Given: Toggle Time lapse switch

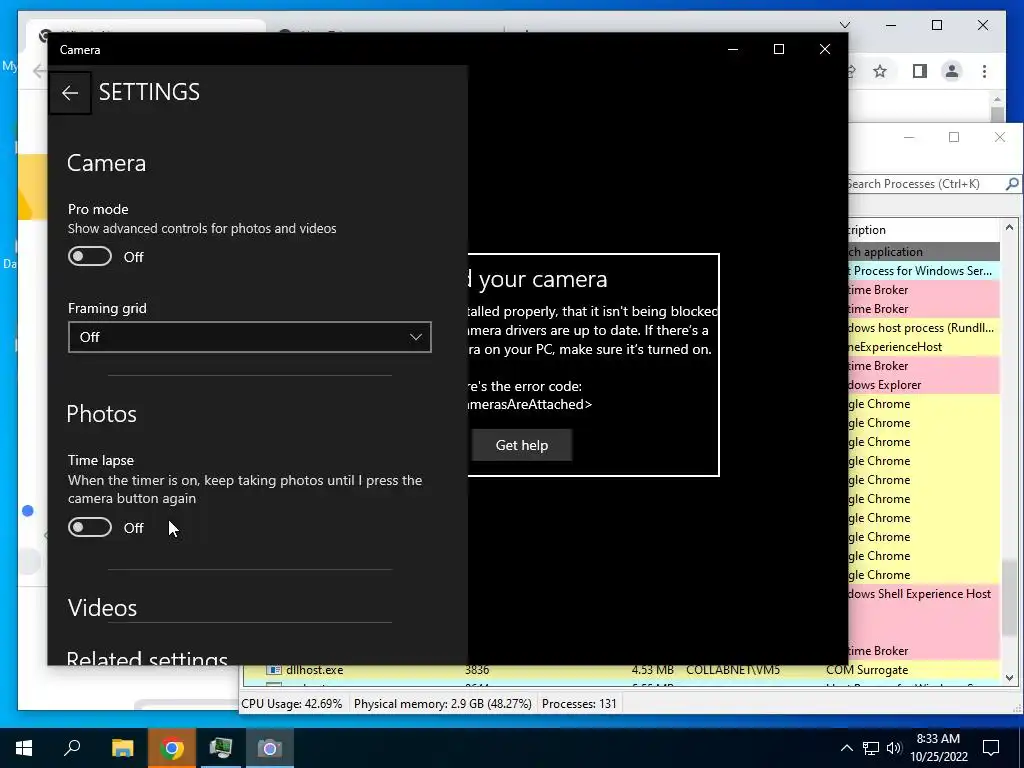Looking at the screenshot, I should click(90, 527).
